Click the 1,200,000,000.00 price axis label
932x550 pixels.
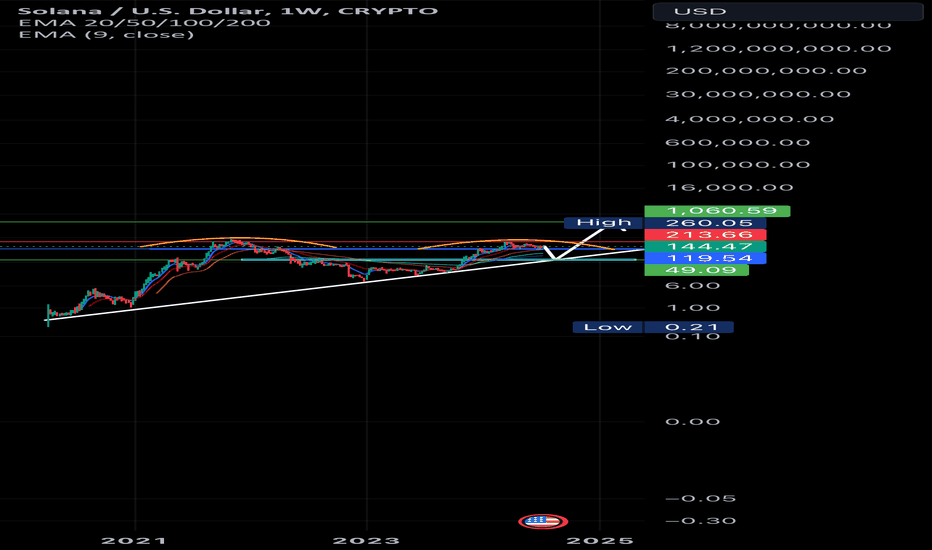pyautogui.click(x=779, y=49)
